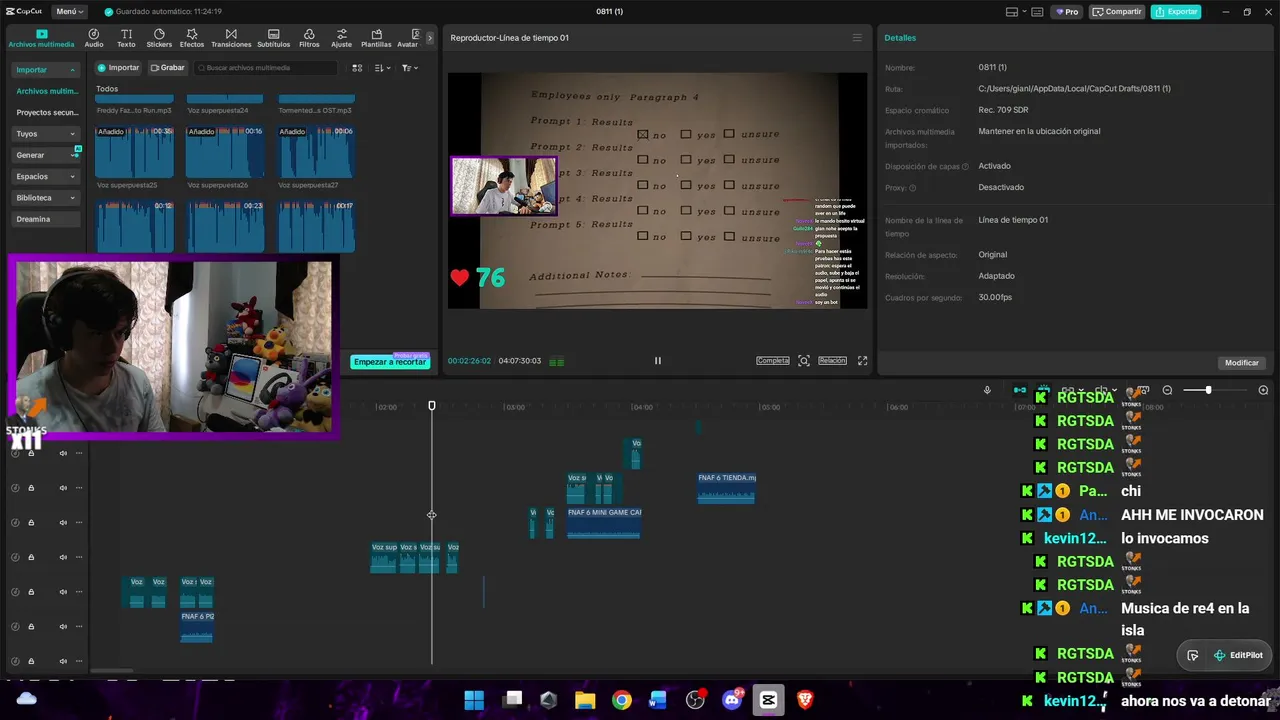Image resolution: width=1280 pixels, height=720 pixels.
Task: Zoom in the timeline with plus icon
Action: pos(1263,390)
